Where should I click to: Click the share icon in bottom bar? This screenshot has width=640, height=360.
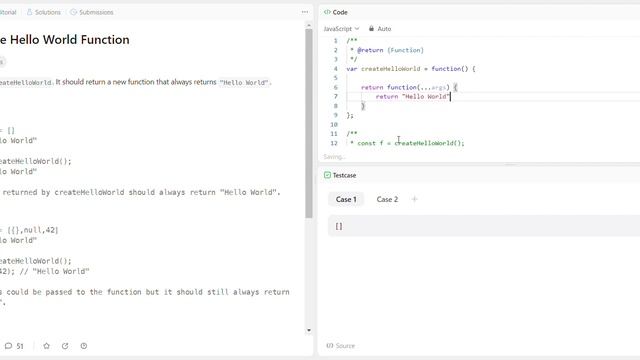pyautogui.click(x=65, y=346)
